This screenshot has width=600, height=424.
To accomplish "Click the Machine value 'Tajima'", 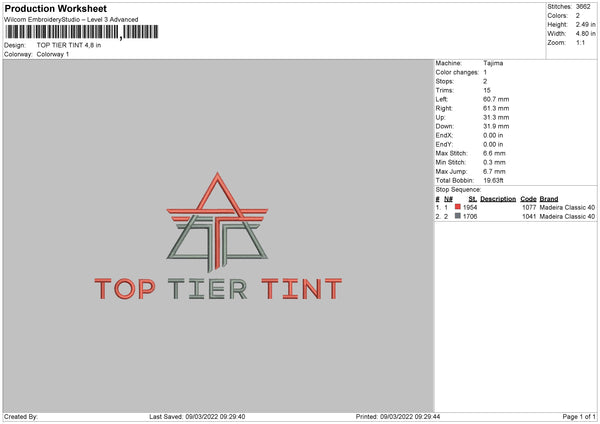I will coord(493,63).
